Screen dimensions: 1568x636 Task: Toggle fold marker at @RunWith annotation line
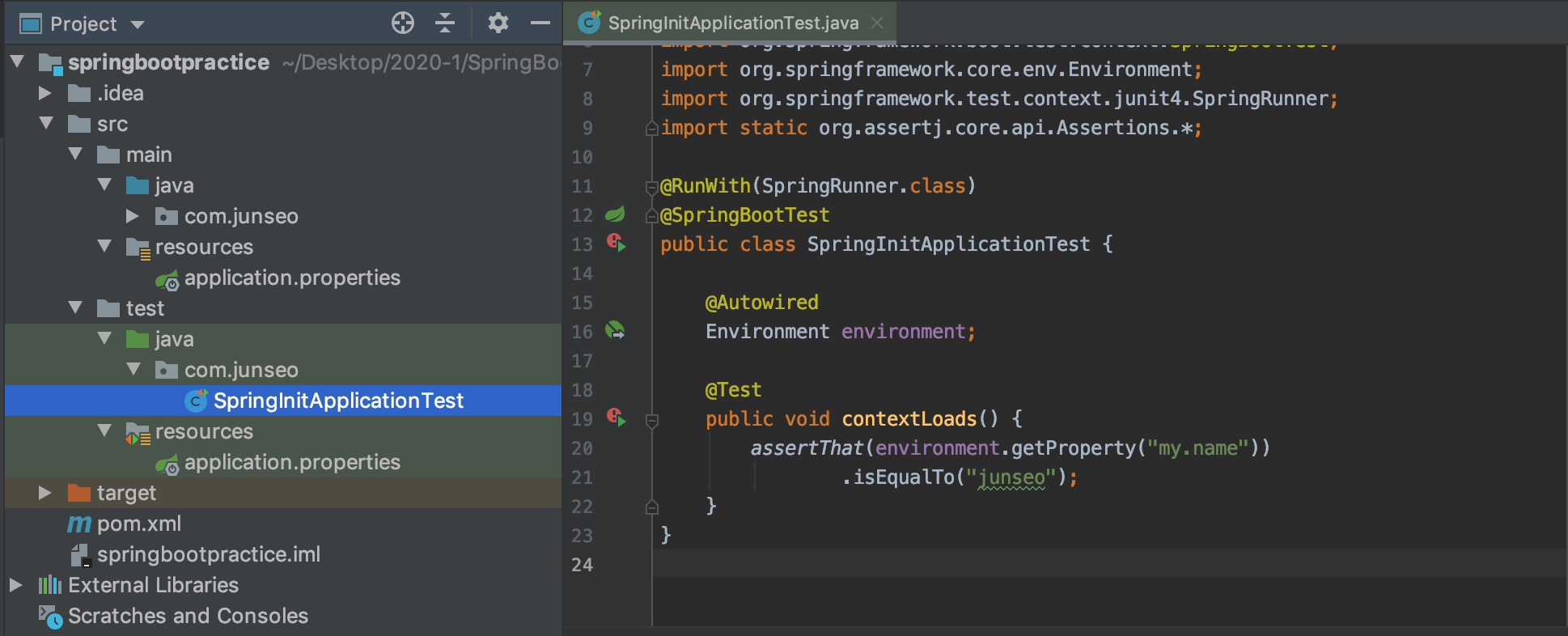pos(651,188)
